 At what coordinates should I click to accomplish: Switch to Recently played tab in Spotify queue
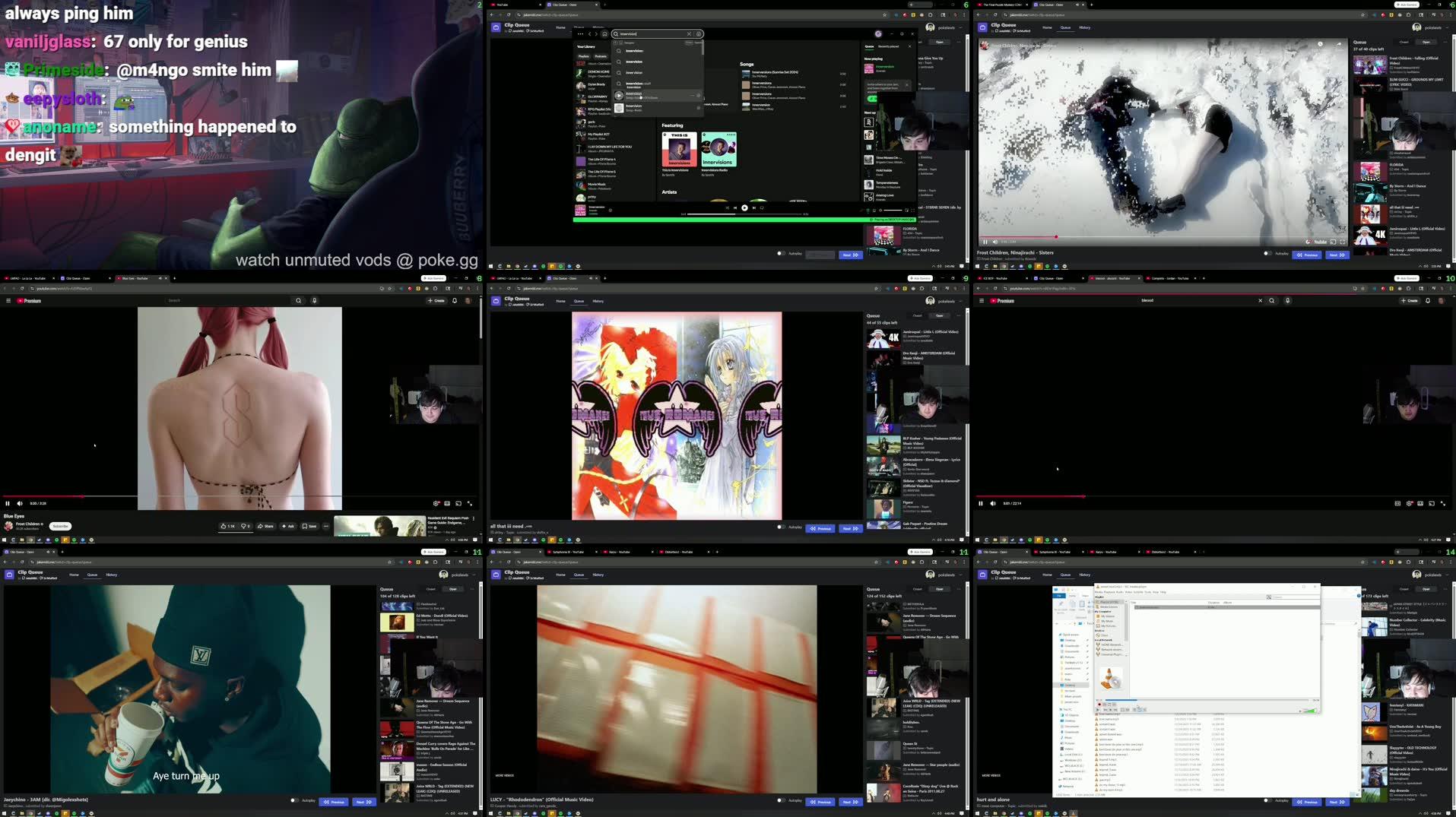888,46
